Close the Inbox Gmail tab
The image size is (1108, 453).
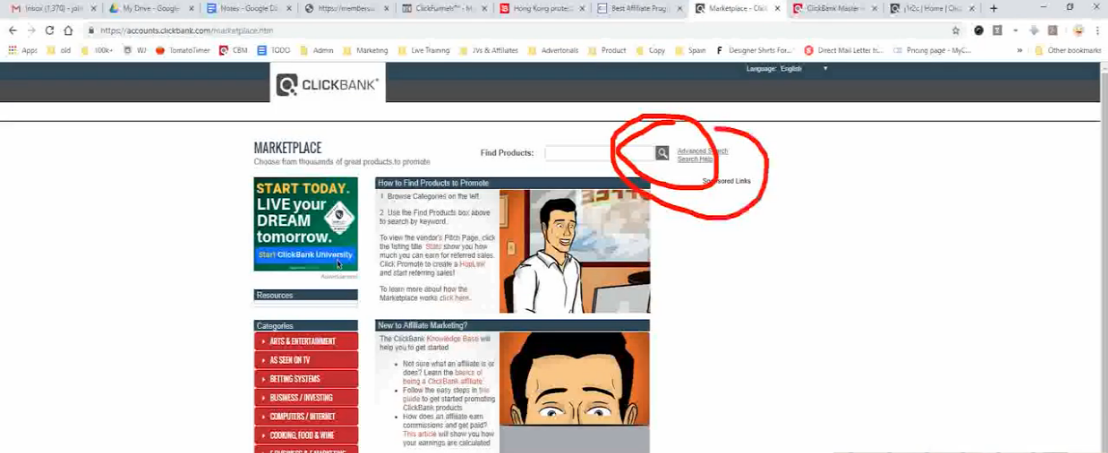click(x=93, y=9)
